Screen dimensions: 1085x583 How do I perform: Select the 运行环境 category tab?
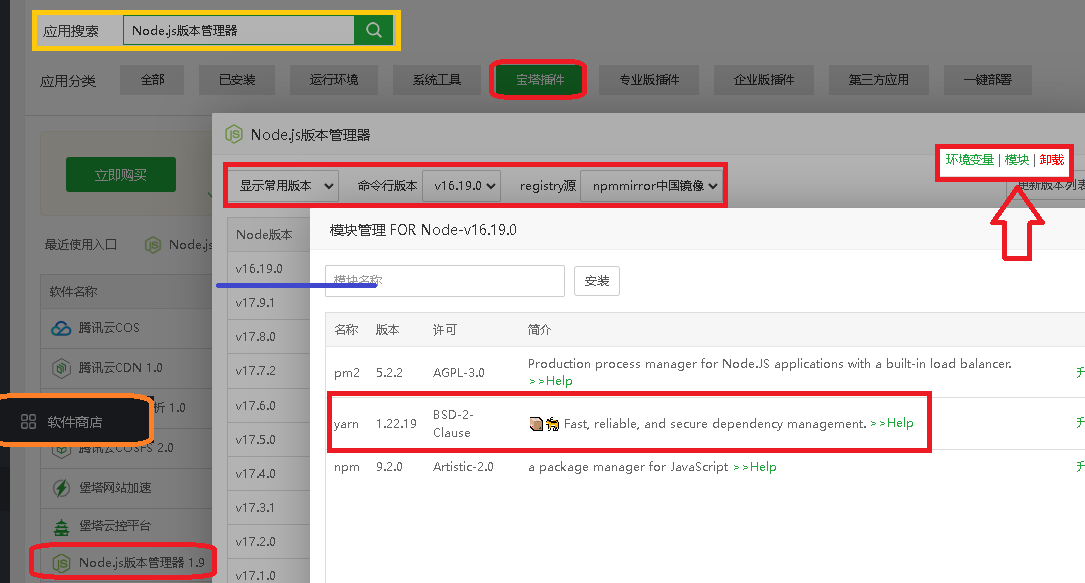coord(334,80)
